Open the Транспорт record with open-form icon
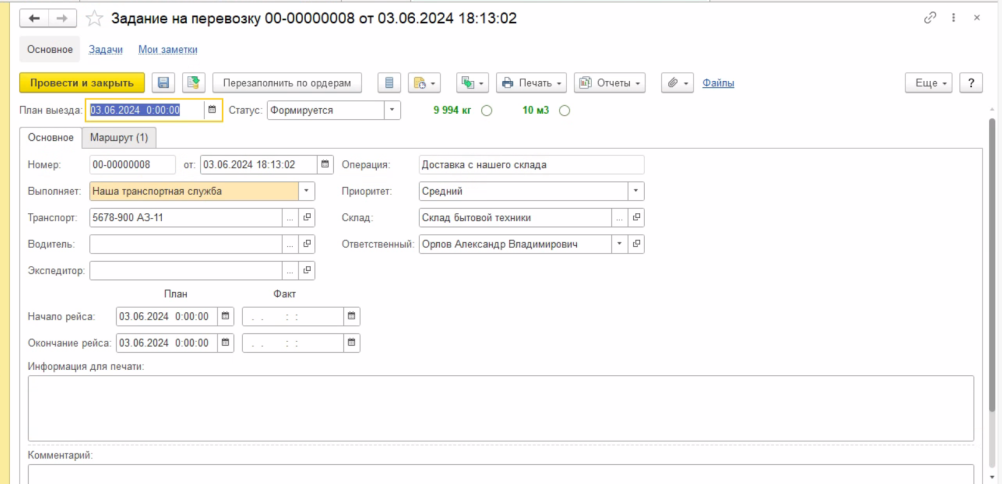Viewport: 1002px width, 484px height. tap(307, 217)
